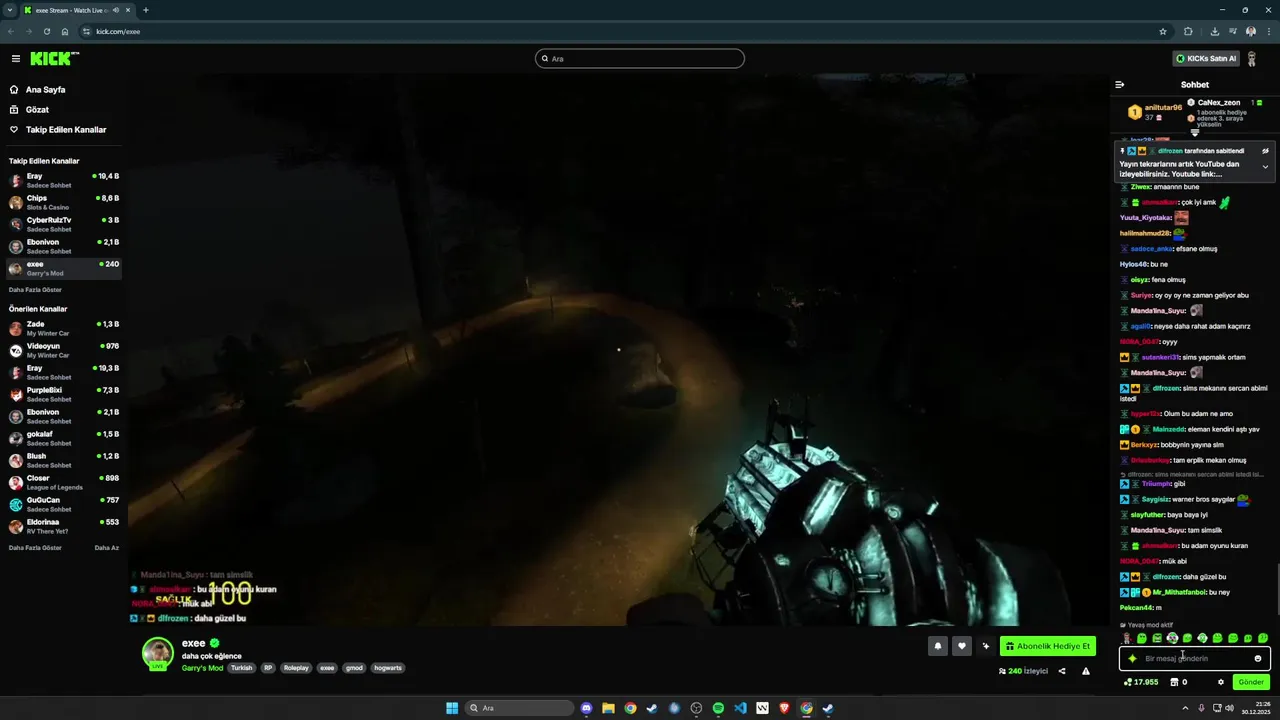1280x720 pixels.
Task: Open the Garry's Mod category link
Action: [202, 668]
